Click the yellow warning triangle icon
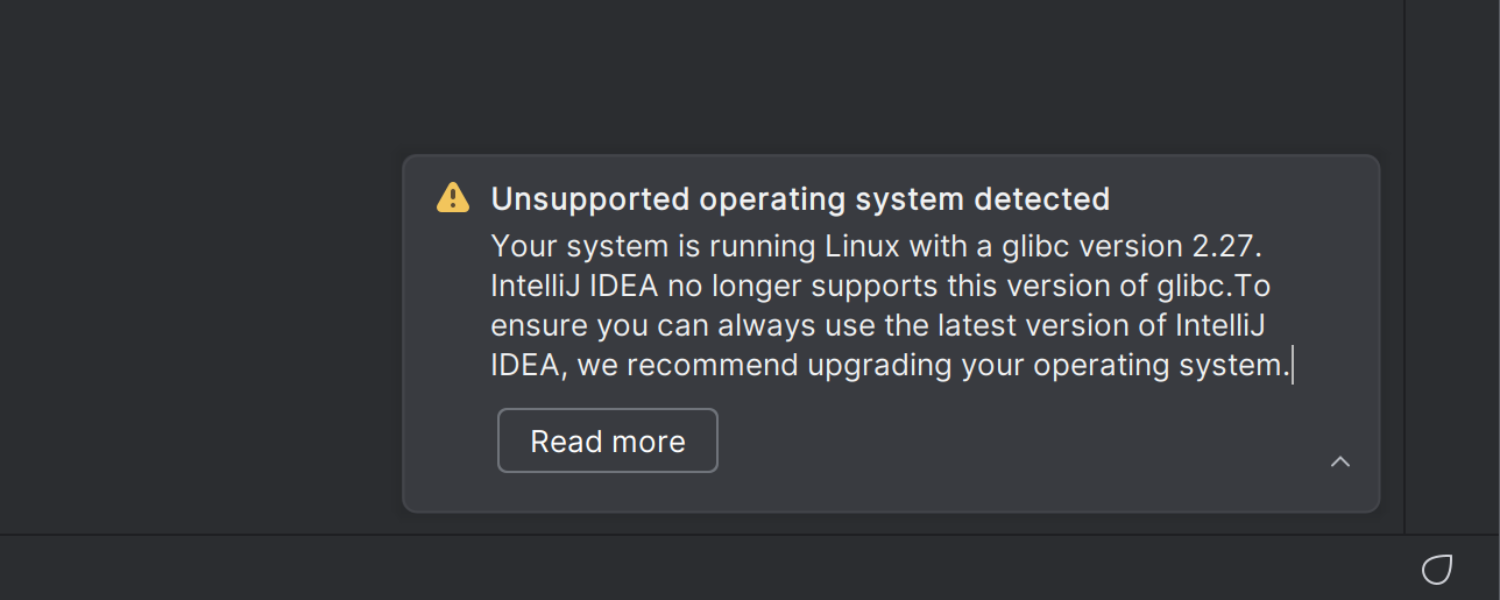Viewport: 1500px width, 600px height. (x=453, y=198)
